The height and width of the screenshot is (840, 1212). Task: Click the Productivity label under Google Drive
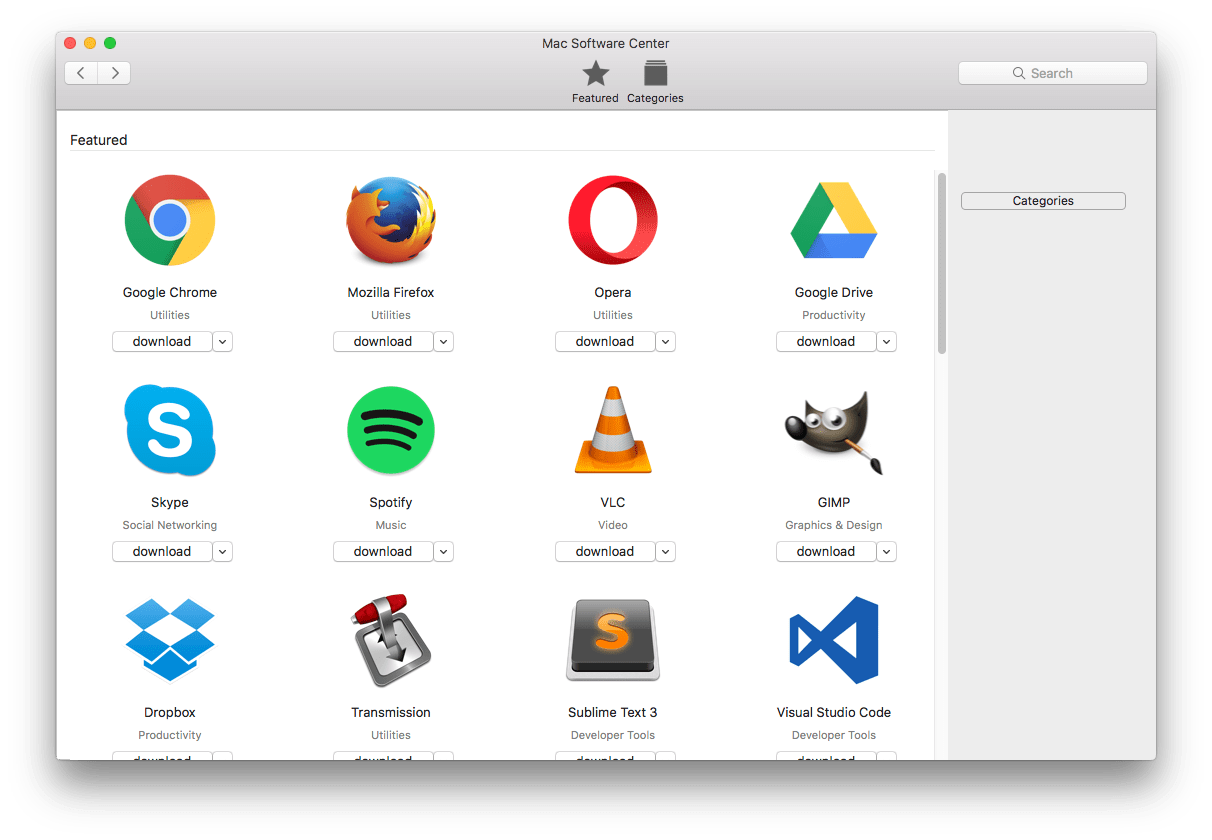(x=834, y=315)
